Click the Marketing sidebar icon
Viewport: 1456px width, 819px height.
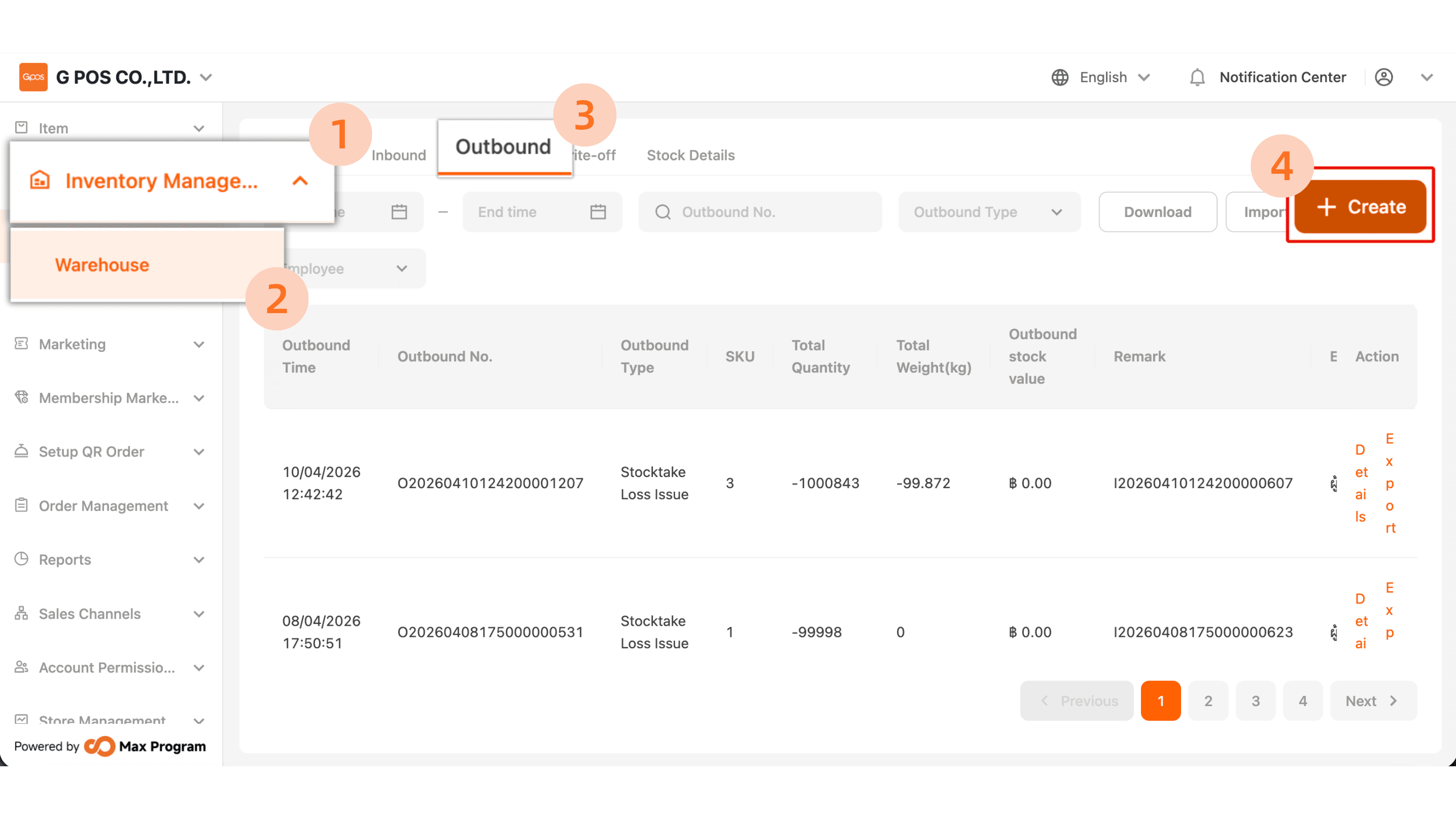[x=21, y=343]
